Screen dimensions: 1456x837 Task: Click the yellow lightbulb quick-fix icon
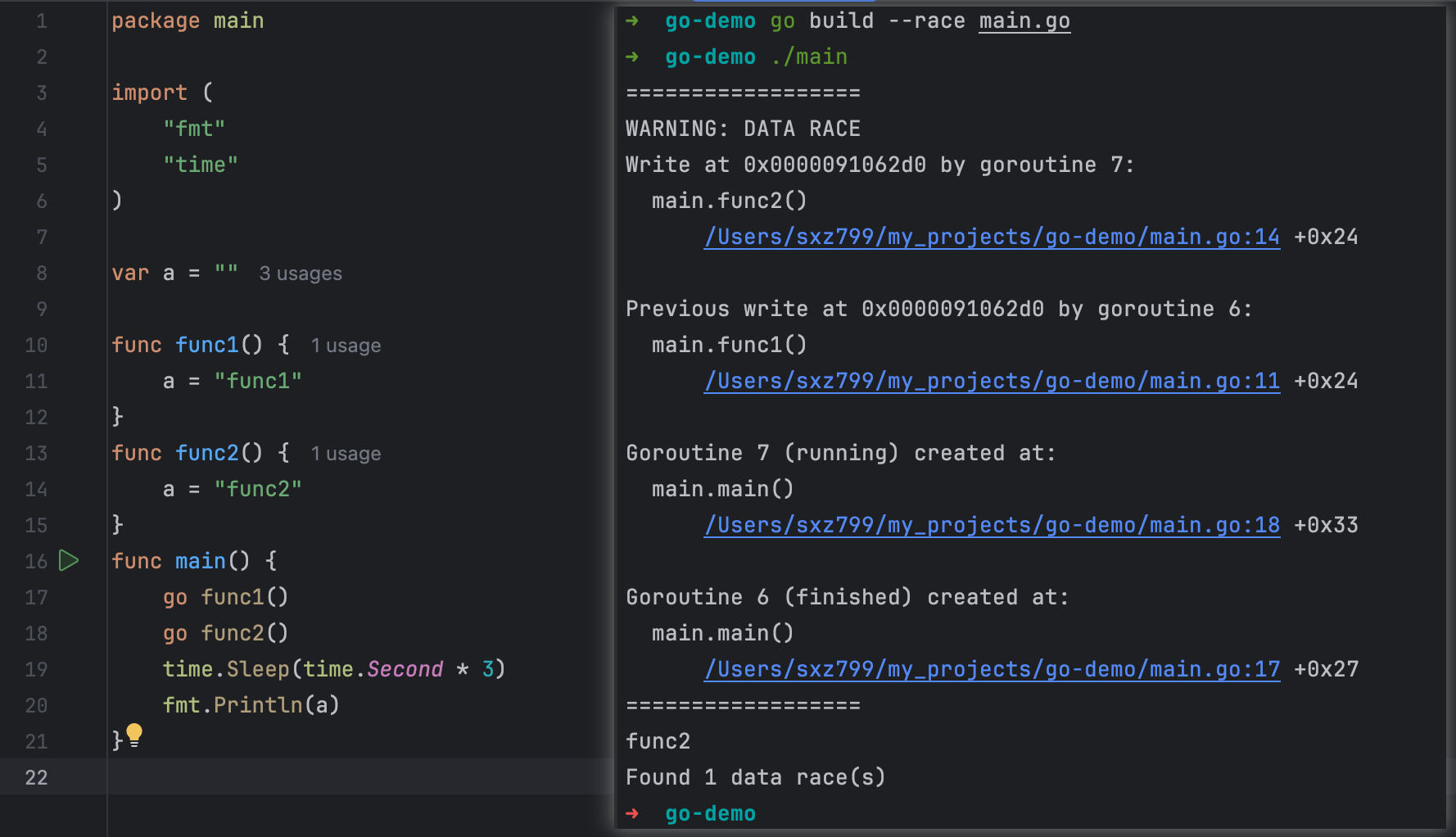(134, 735)
